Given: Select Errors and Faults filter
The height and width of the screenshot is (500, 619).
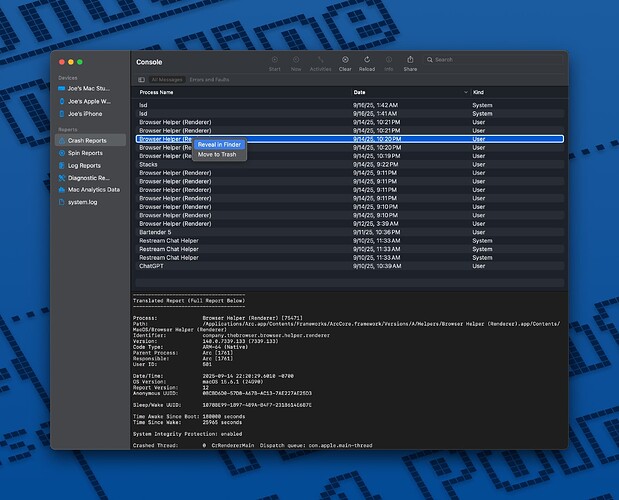Looking at the screenshot, I should 207,79.
